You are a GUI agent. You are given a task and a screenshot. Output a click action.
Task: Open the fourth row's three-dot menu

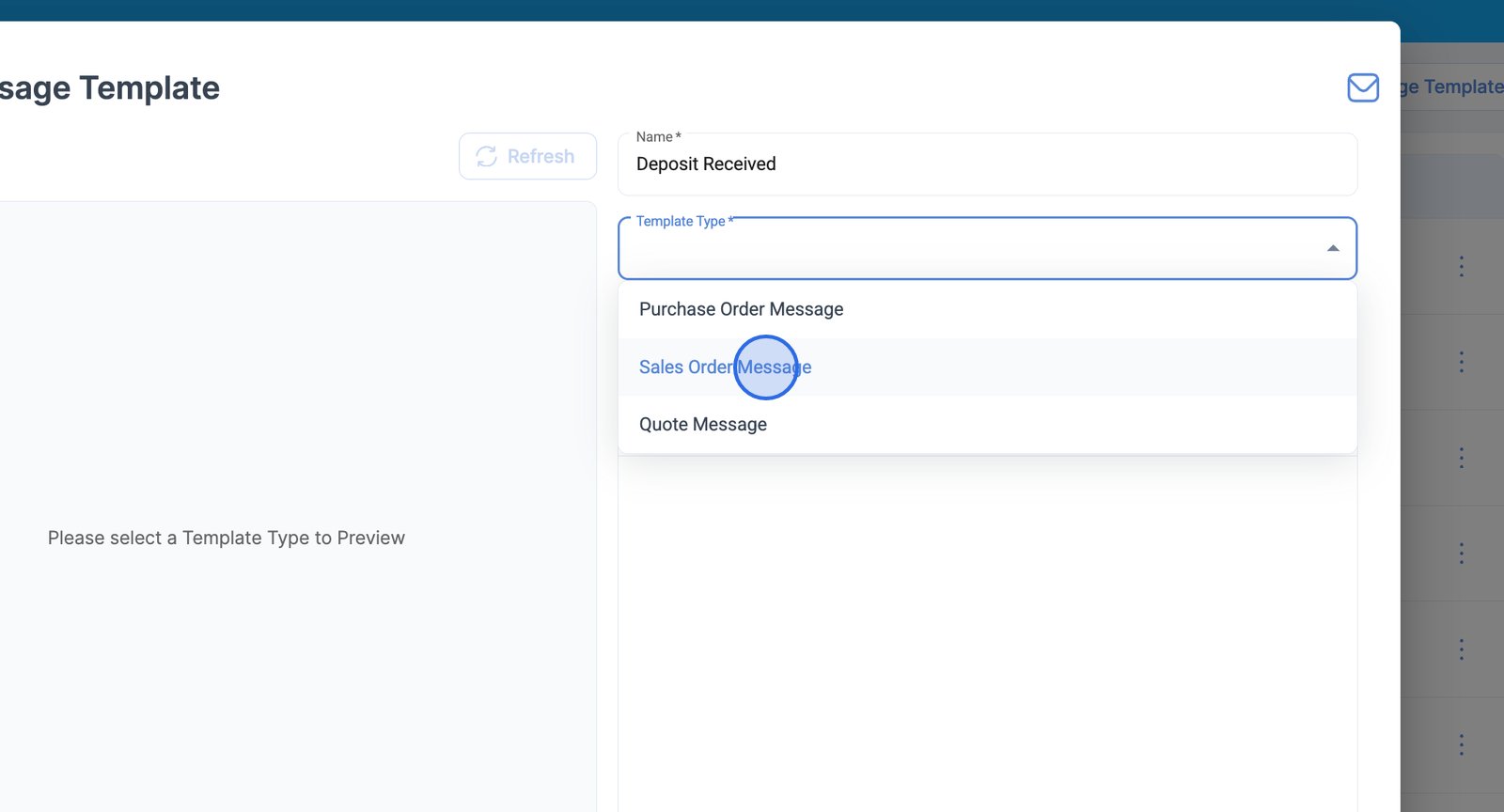1461,554
